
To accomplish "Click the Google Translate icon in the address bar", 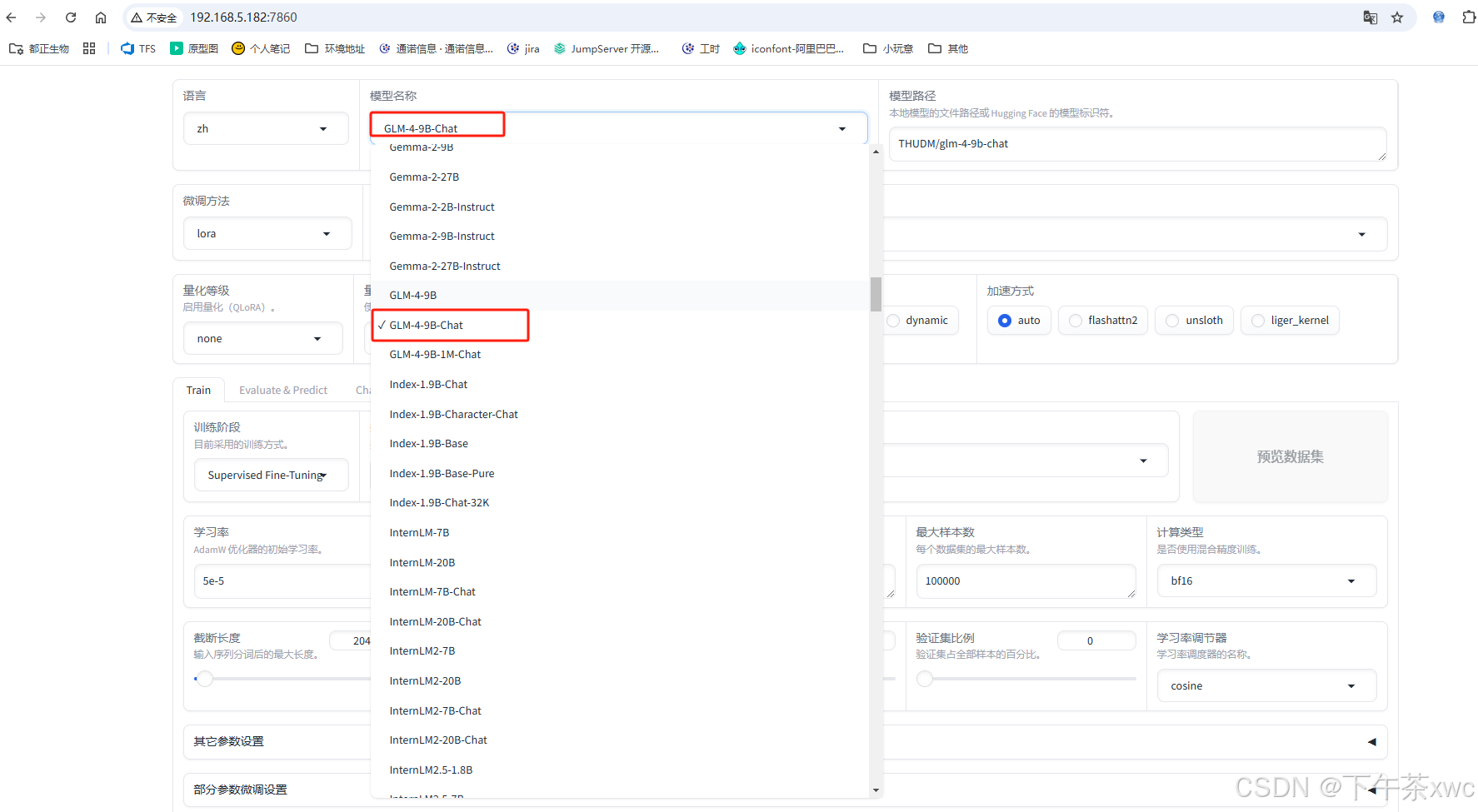I will click(x=1370, y=17).
